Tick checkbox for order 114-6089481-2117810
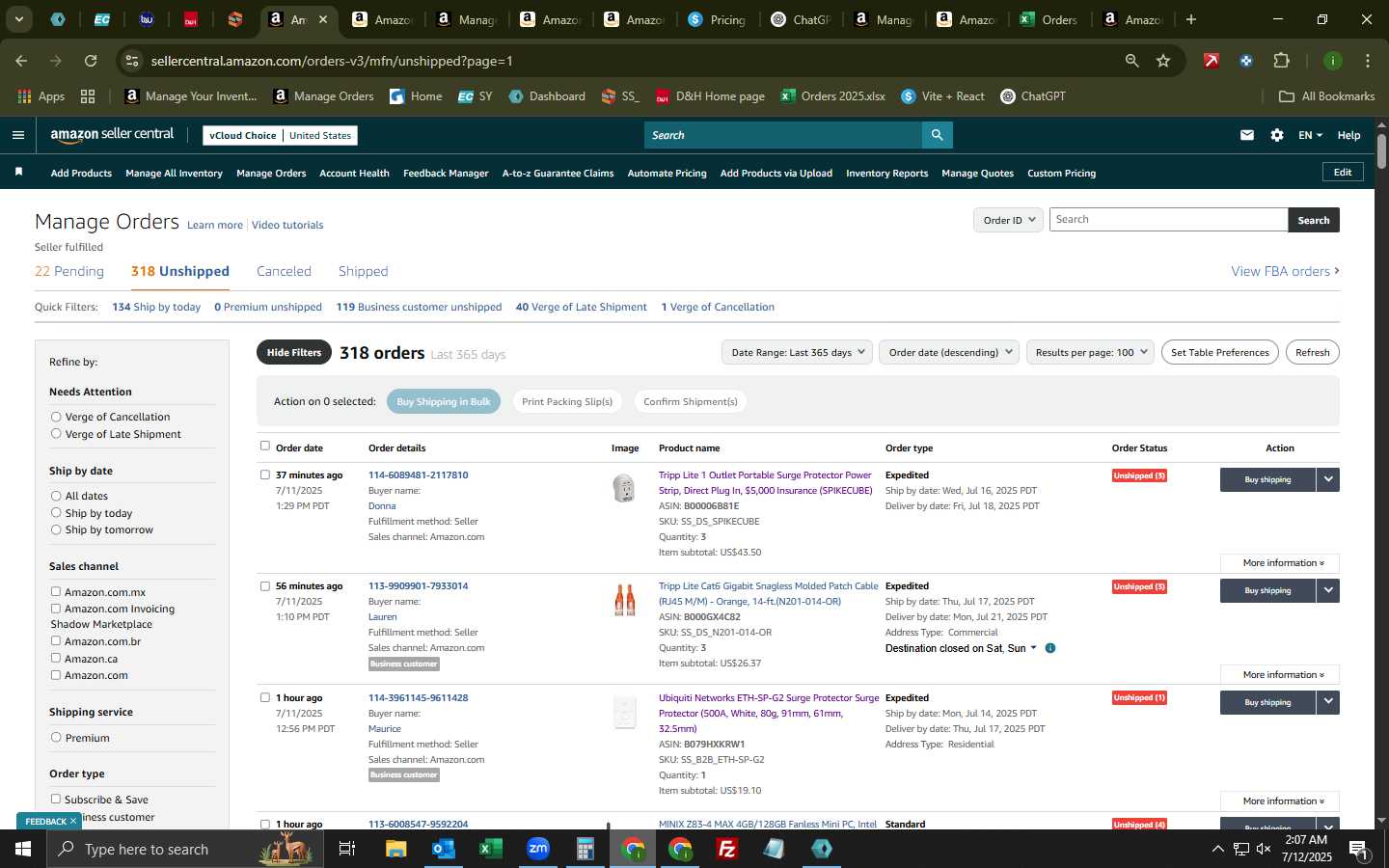 (265, 475)
